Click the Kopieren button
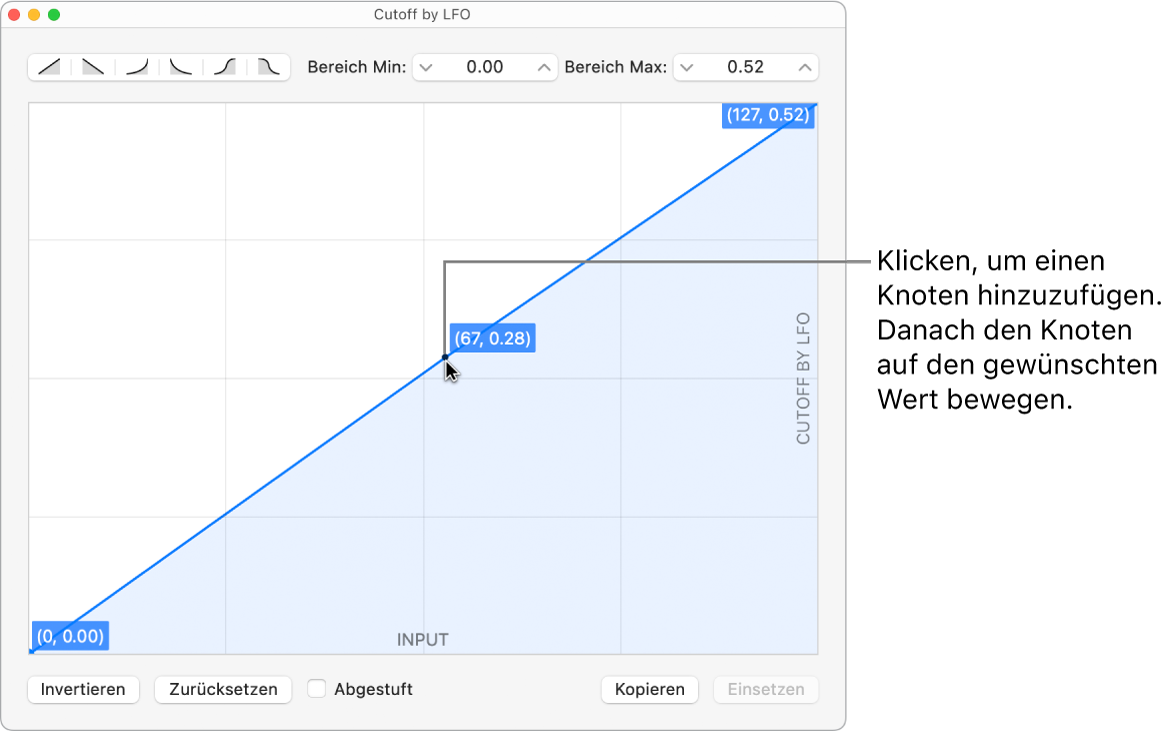This screenshot has height=732, width=1168. 650,689
